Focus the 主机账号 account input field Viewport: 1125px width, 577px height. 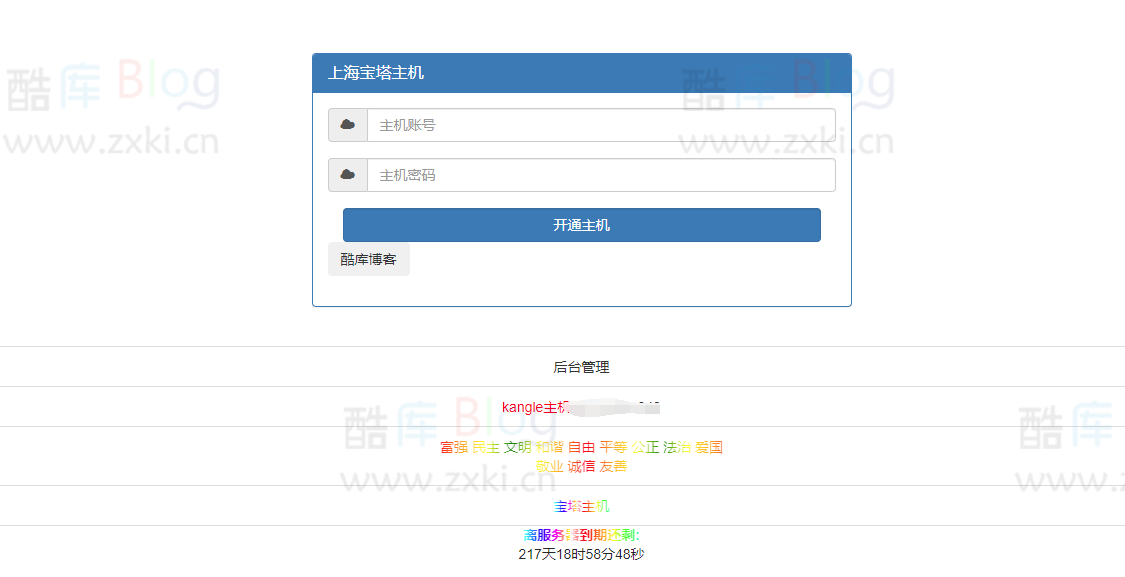click(600, 125)
